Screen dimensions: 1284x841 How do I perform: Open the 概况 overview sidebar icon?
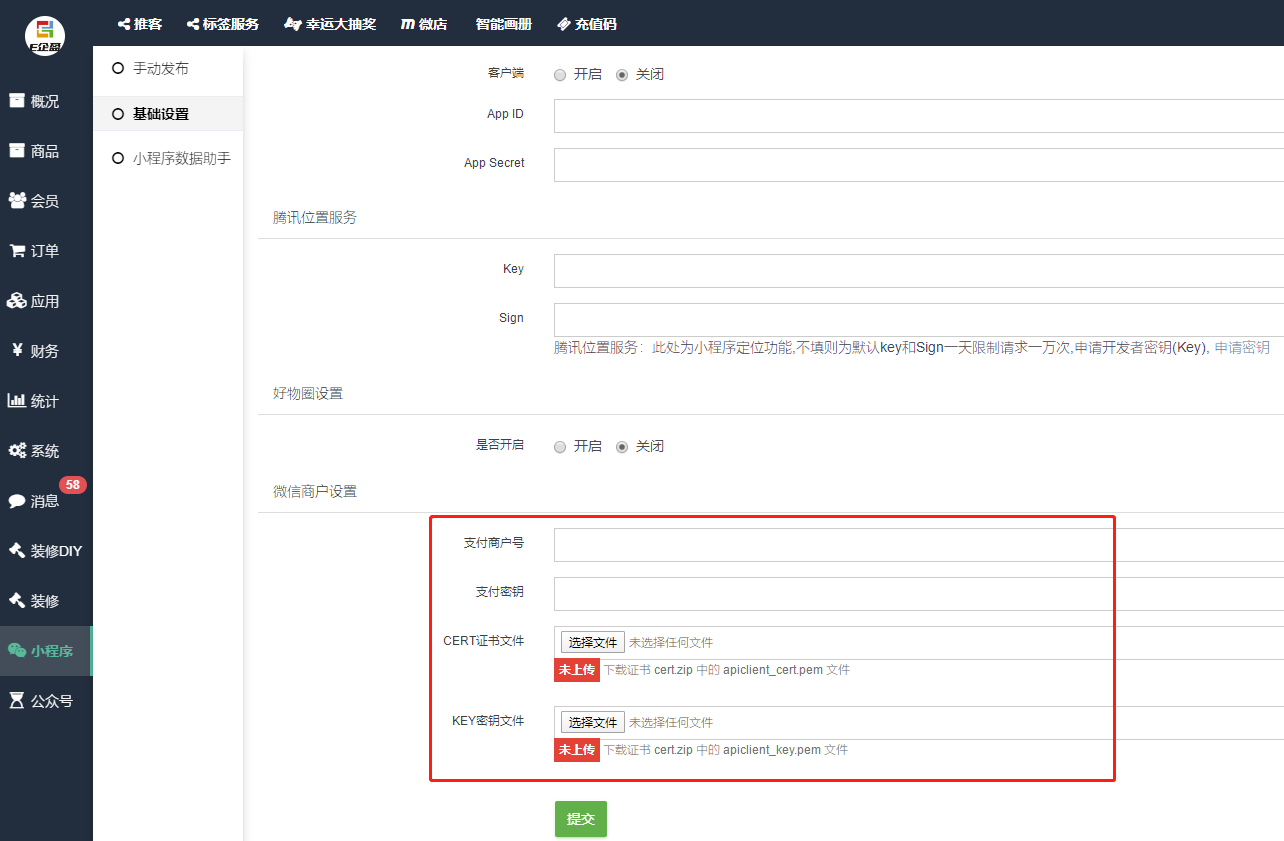click(17, 101)
